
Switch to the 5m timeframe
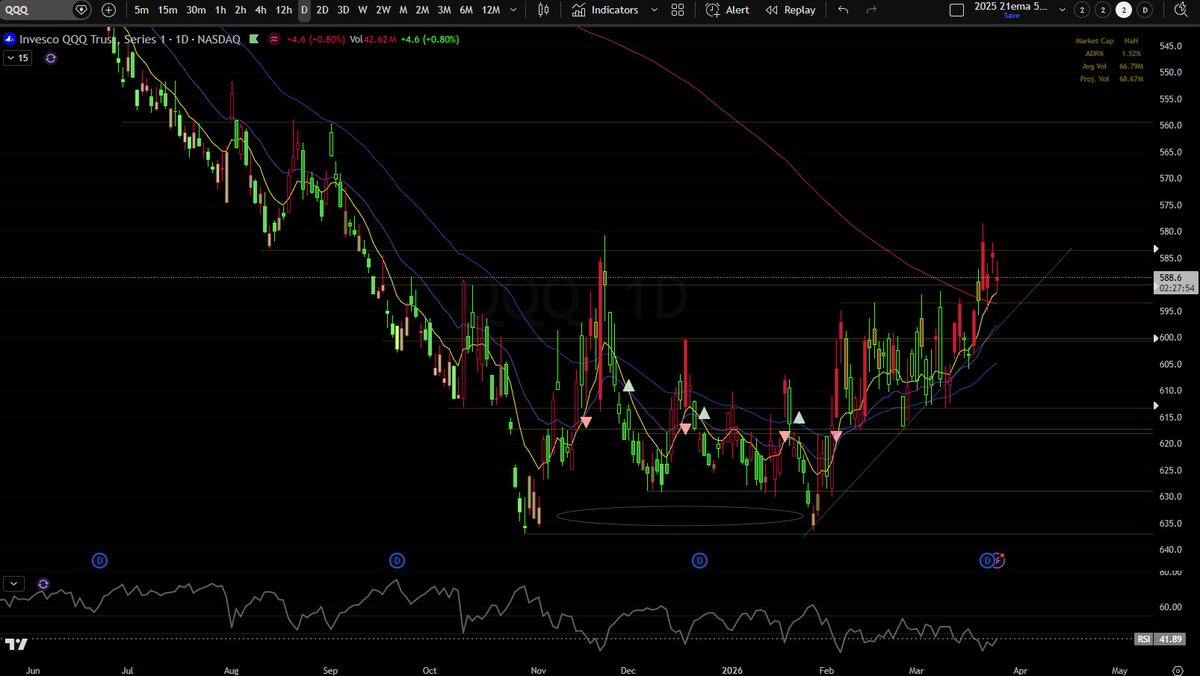[142, 10]
